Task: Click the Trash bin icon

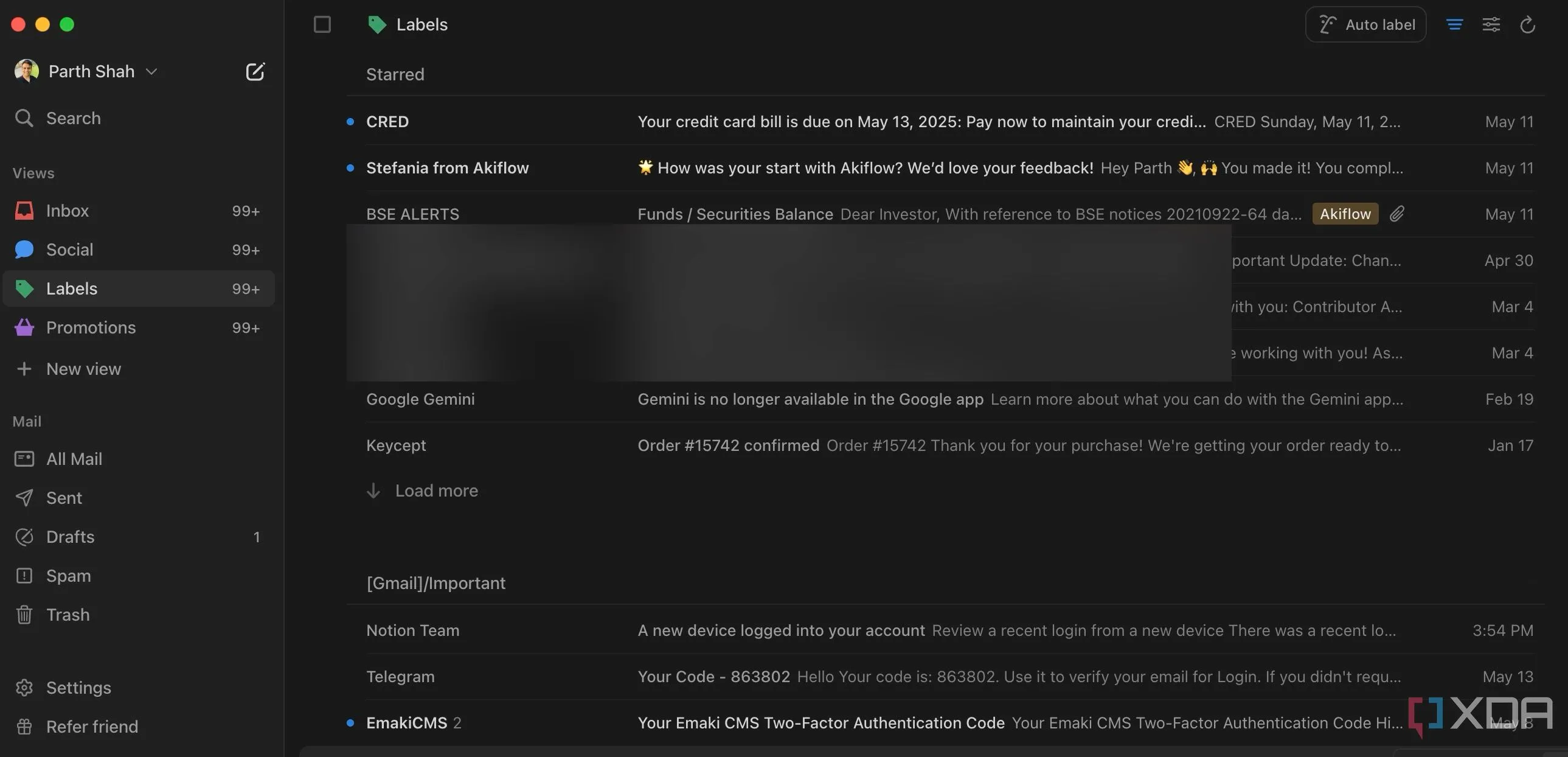Action: click(24, 615)
